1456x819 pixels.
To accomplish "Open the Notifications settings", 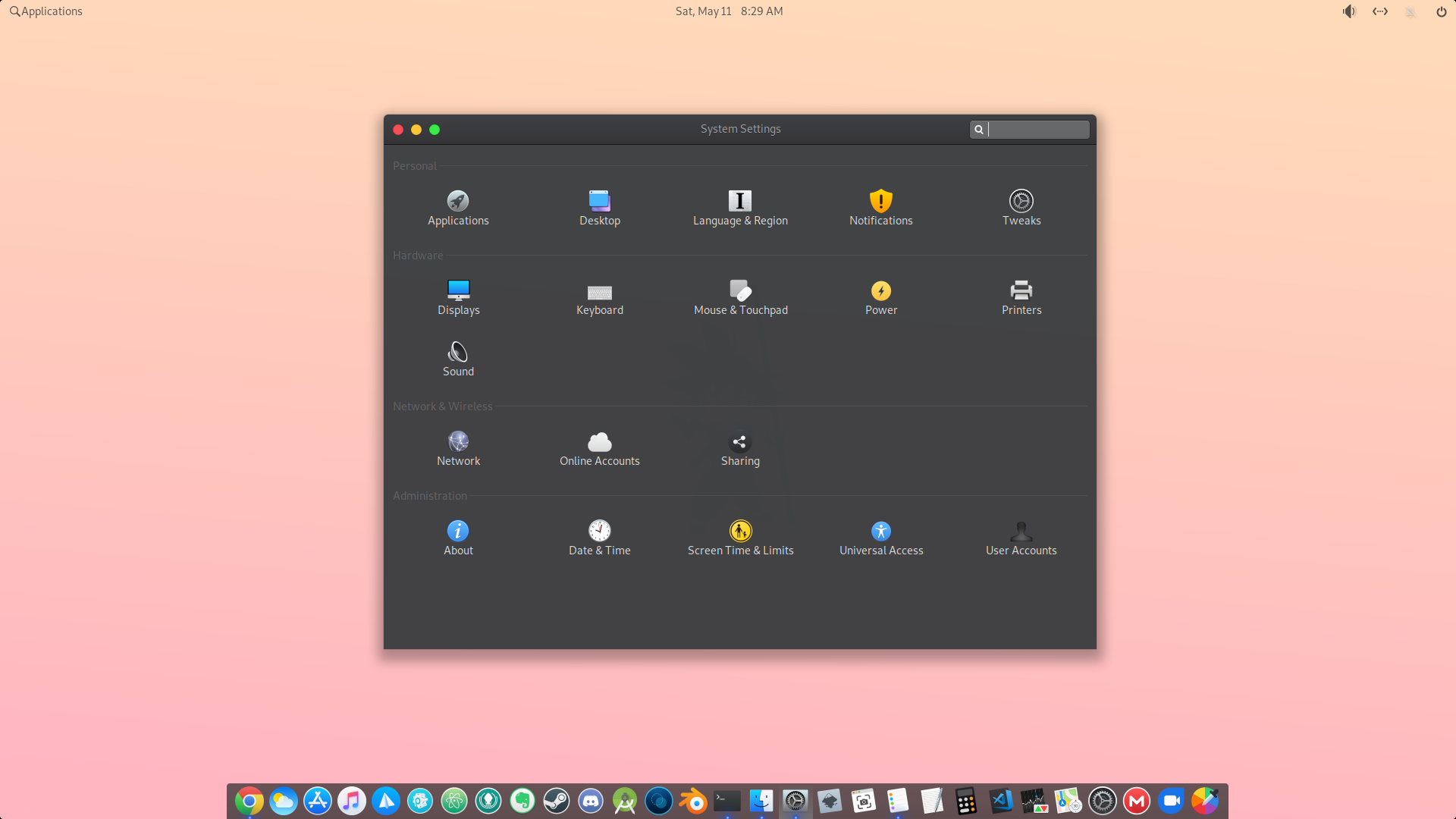I will pyautogui.click(x=880, y=208).
